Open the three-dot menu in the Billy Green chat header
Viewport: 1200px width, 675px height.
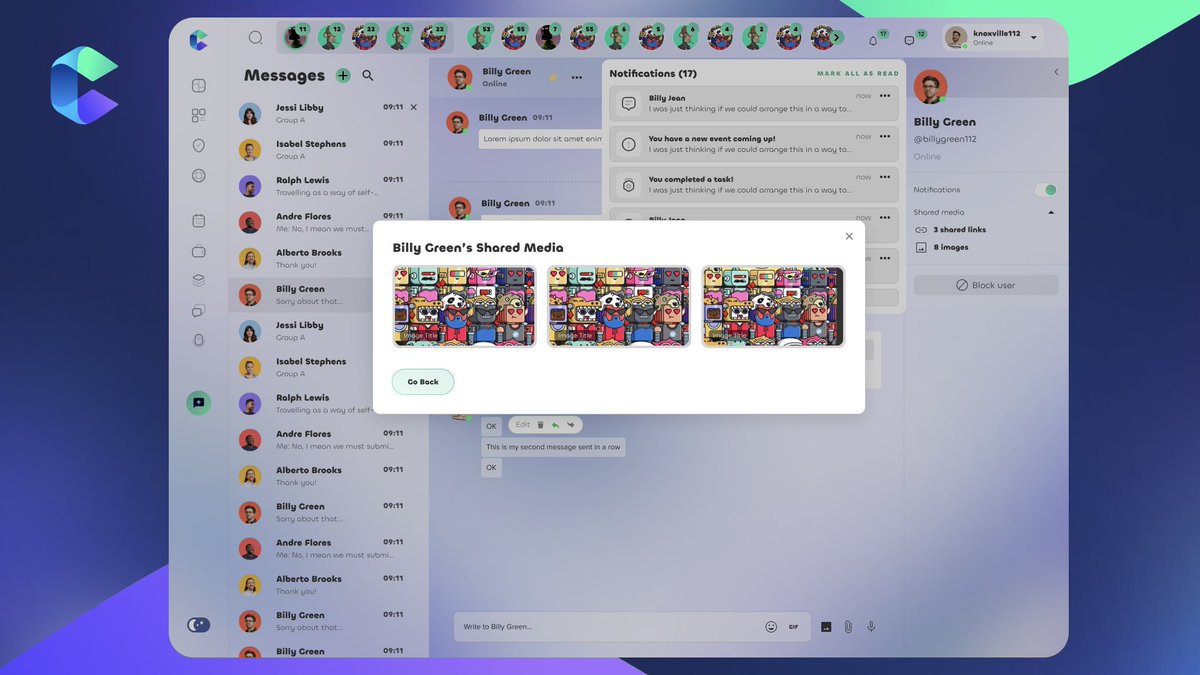(x=577, y=77)
